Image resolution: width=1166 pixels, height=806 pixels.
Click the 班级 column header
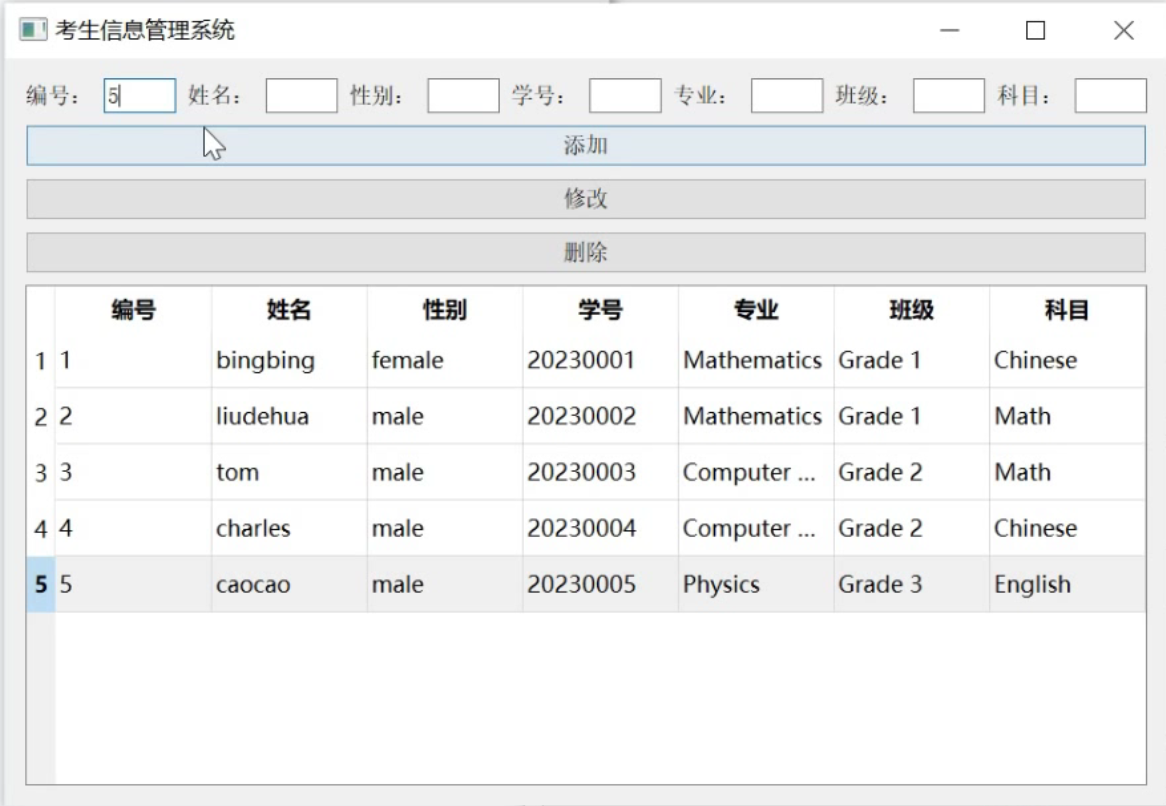(912, 309)
